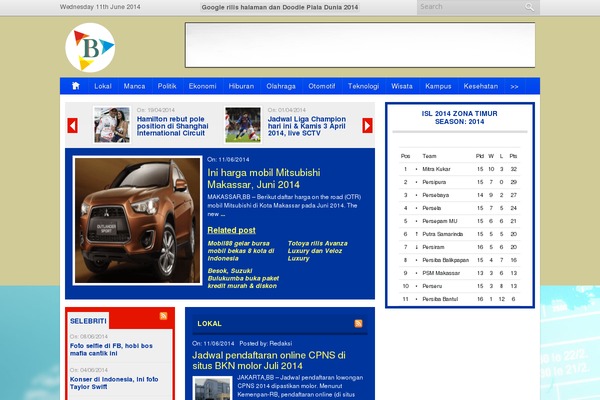Screen dimensions: 600x400
Task: Click the Mitsubishi Outlander car image
Action: (137, 220)
